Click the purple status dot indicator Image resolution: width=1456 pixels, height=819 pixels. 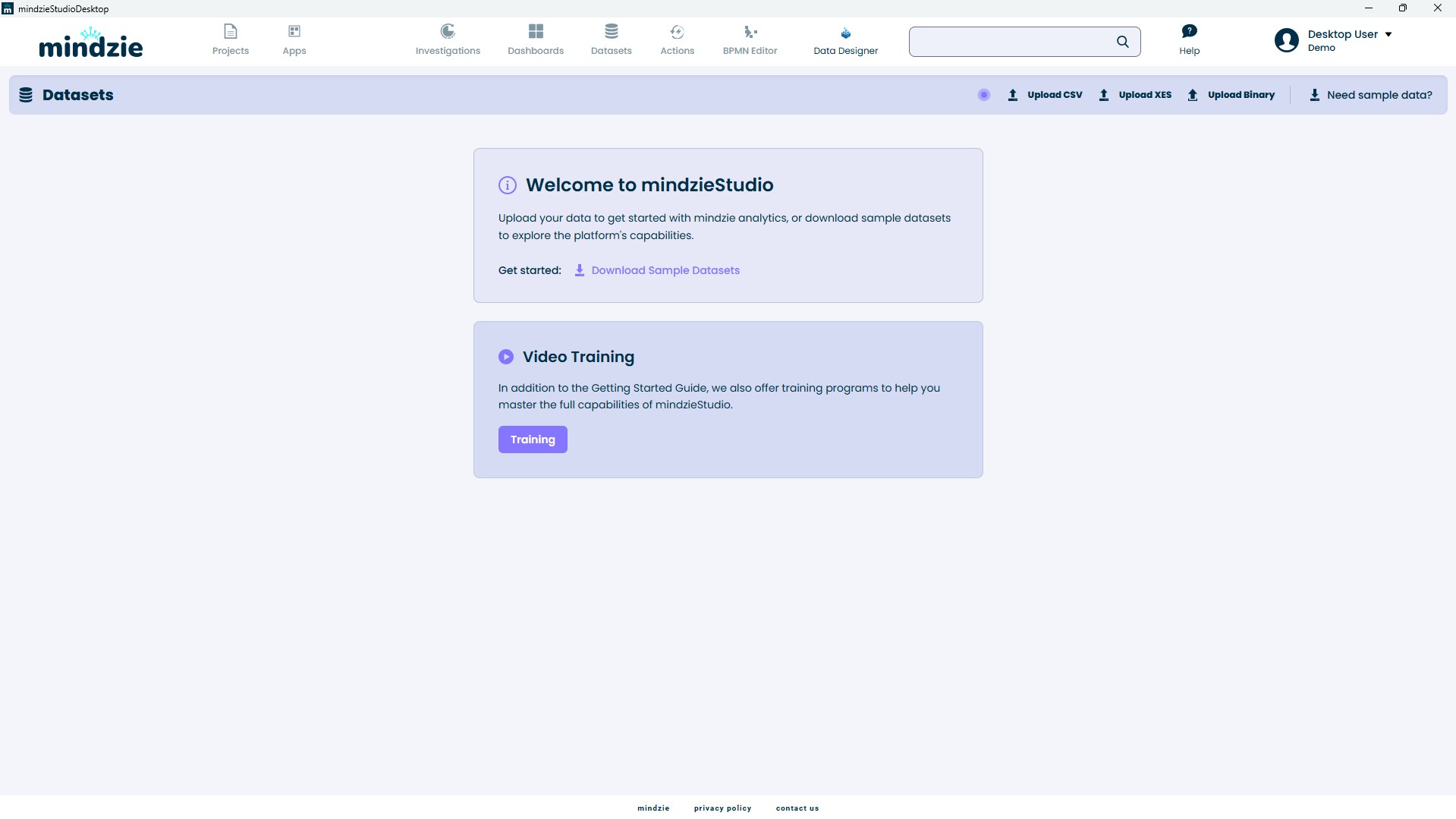pos(984,95)
